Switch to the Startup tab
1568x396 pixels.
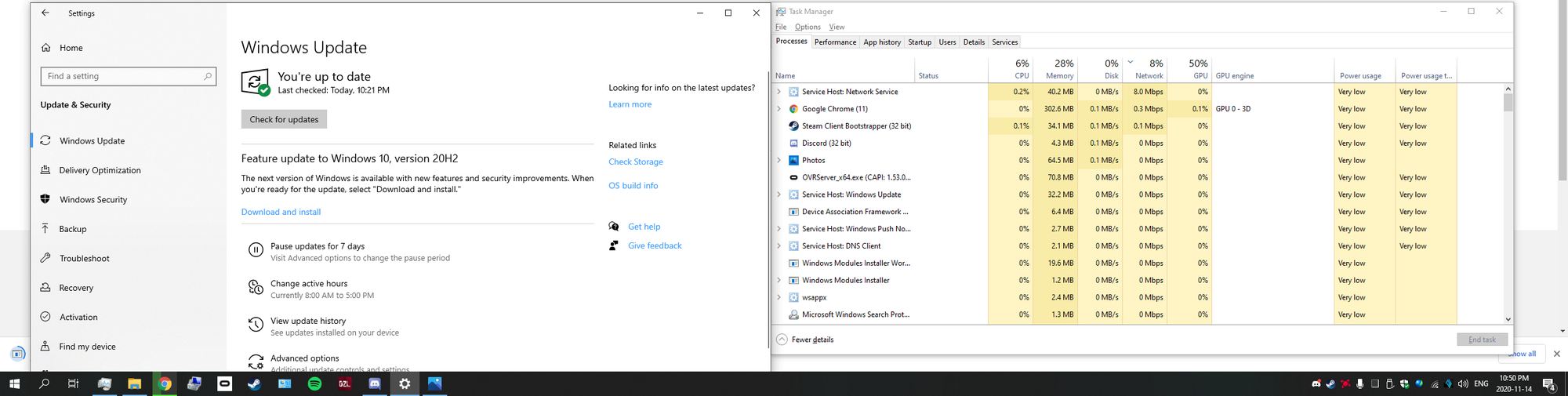pyautogui.click(x=920, y=42)
